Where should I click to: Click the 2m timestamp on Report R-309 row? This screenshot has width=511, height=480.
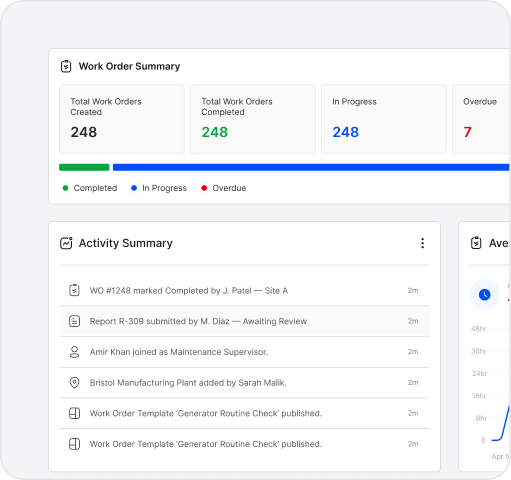(x=413, y=321)
